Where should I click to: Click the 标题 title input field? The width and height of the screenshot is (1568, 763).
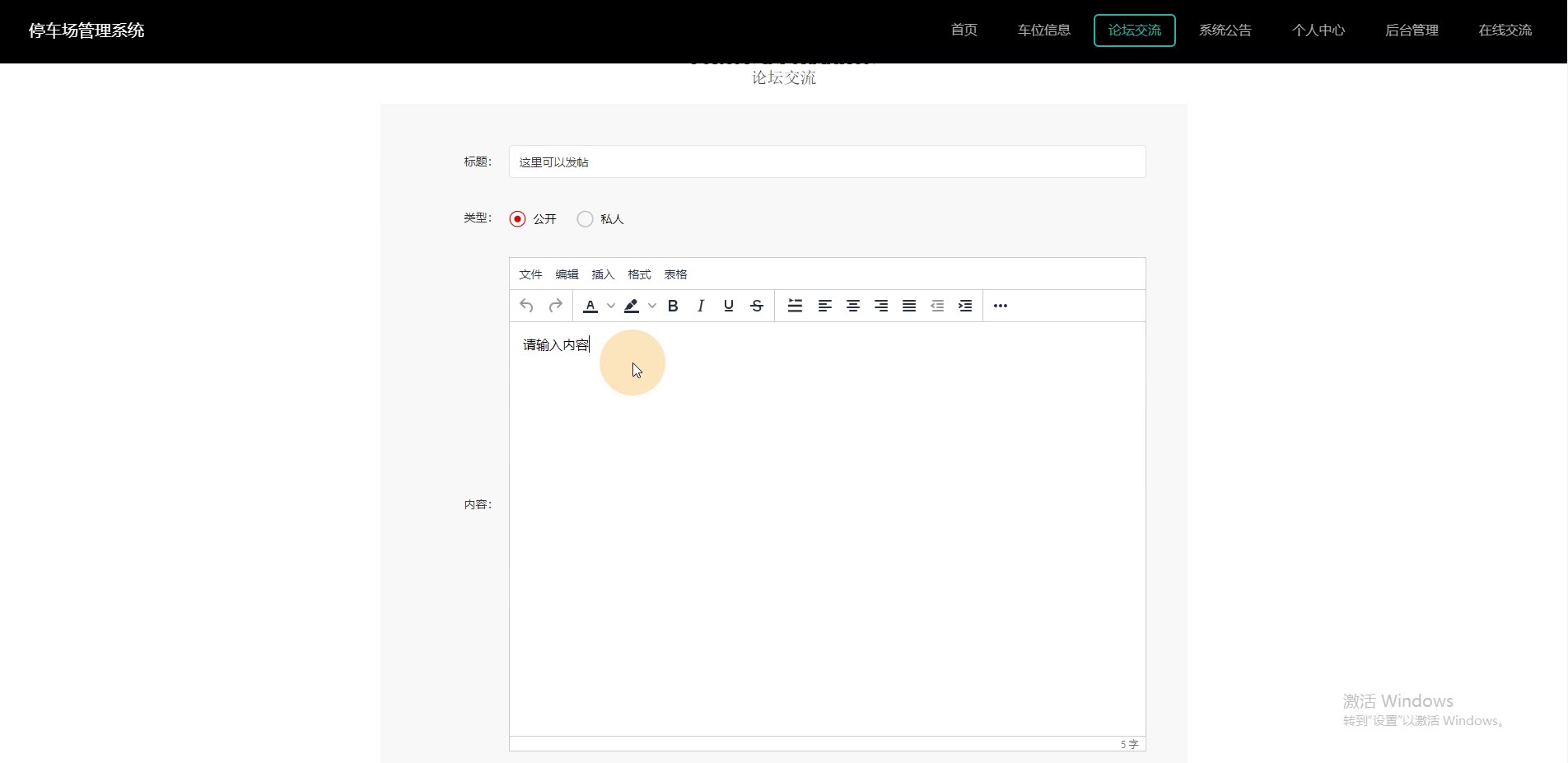click(827, 161)
